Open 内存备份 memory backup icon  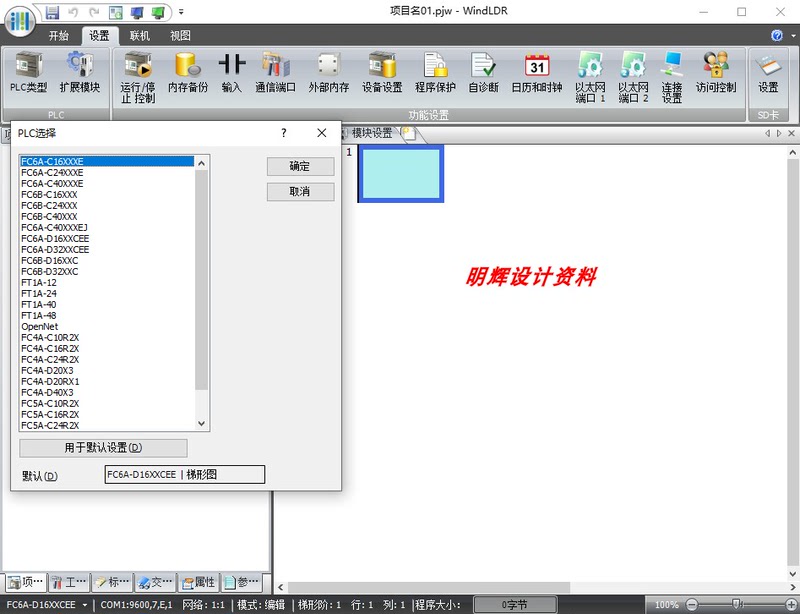(x=188, y=72)
